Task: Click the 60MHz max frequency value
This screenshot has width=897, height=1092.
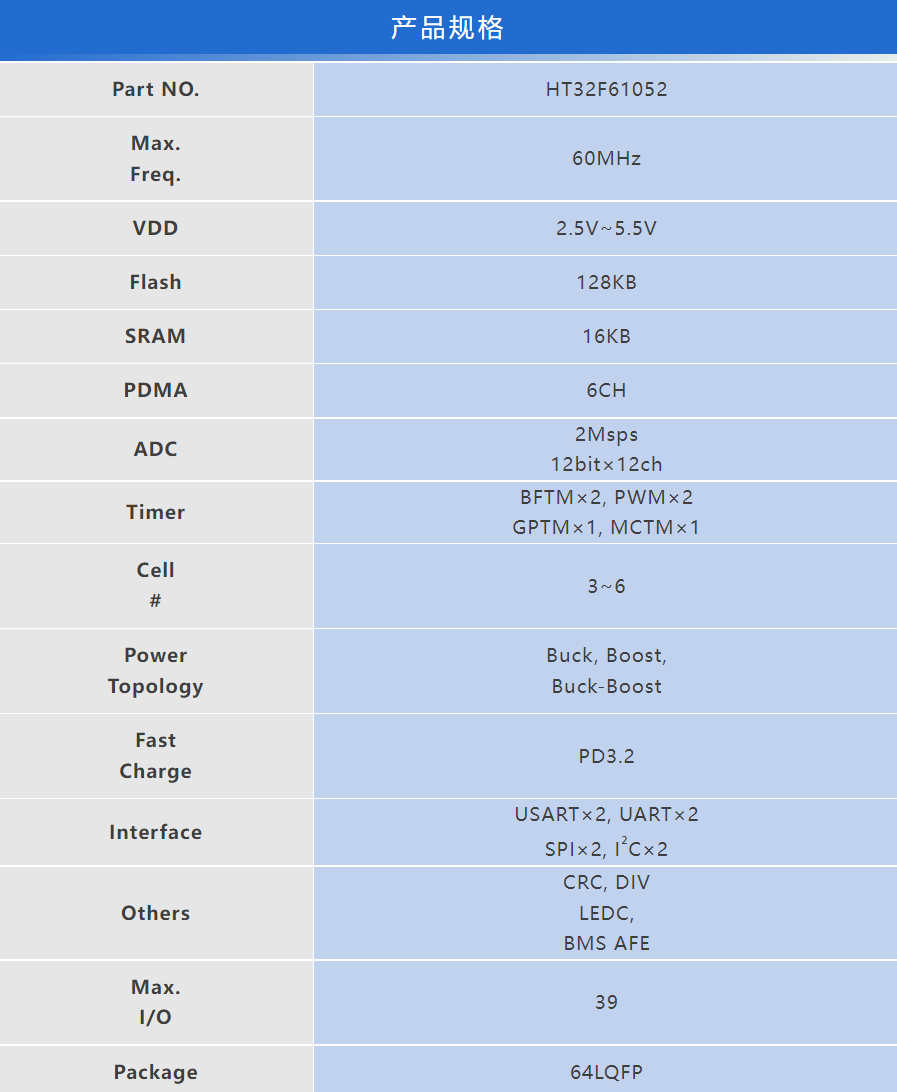Action: point(606,158)
